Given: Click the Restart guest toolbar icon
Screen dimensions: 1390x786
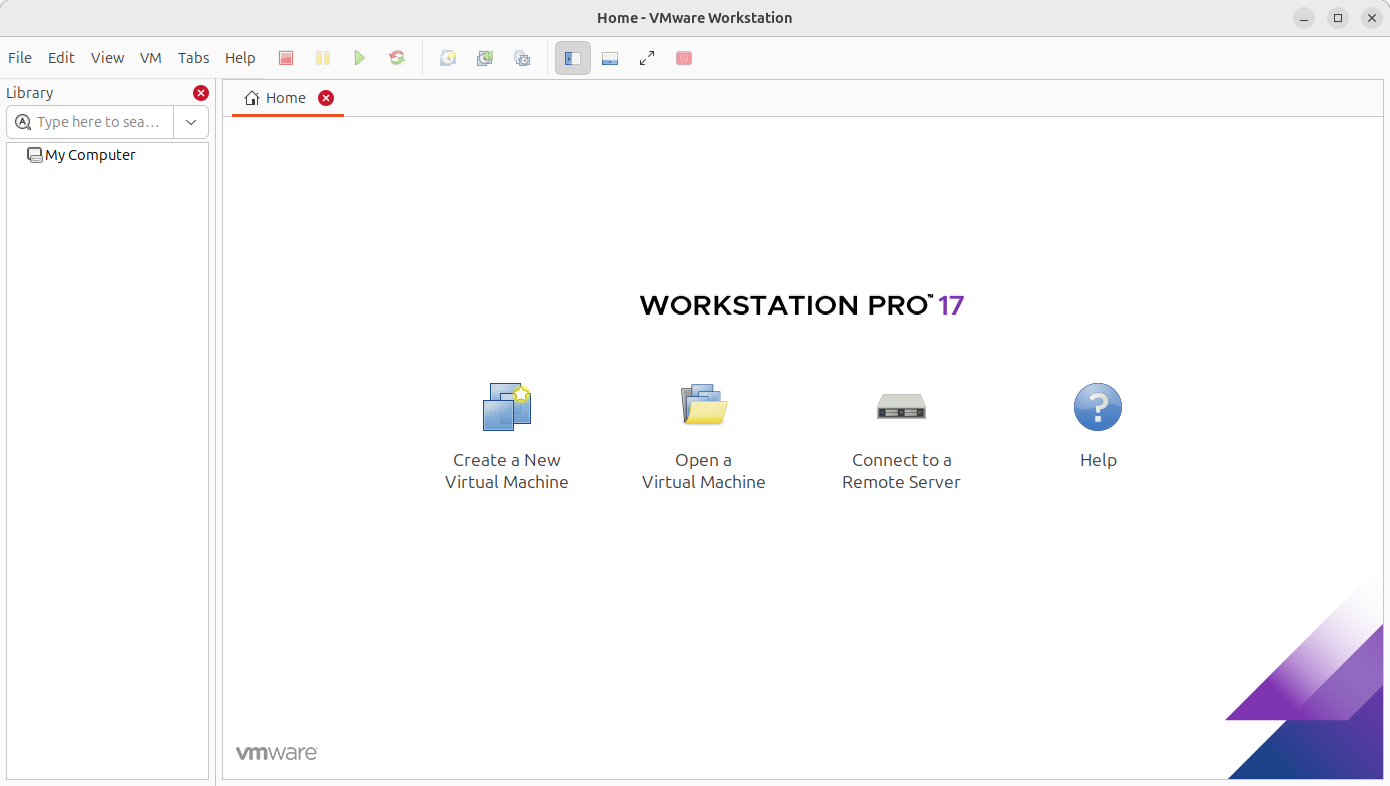Looking at the screenshot, I should coord(397,58).
